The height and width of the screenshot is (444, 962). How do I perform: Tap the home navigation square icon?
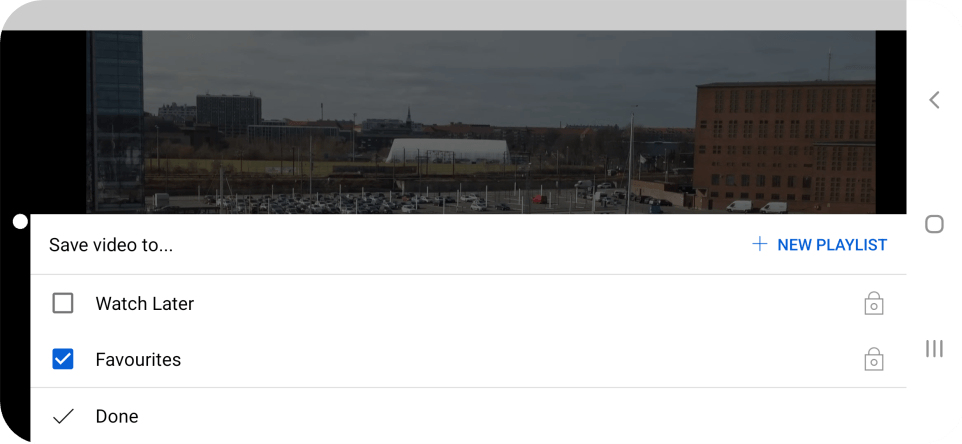[934, 224]
